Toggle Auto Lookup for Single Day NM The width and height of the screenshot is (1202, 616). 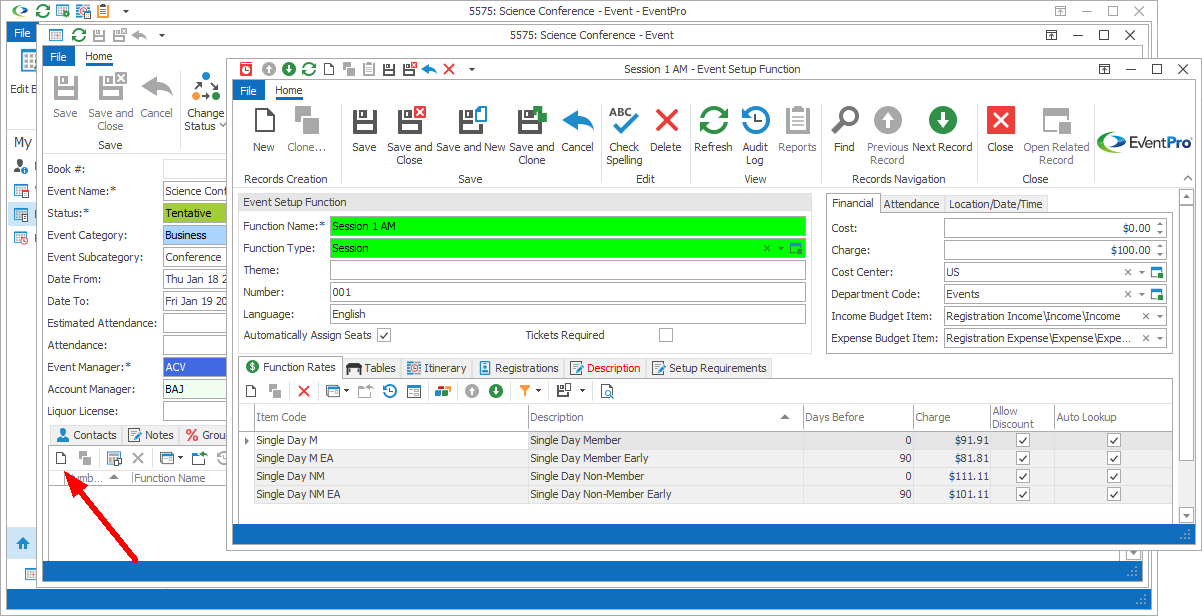pos(1114,476)
